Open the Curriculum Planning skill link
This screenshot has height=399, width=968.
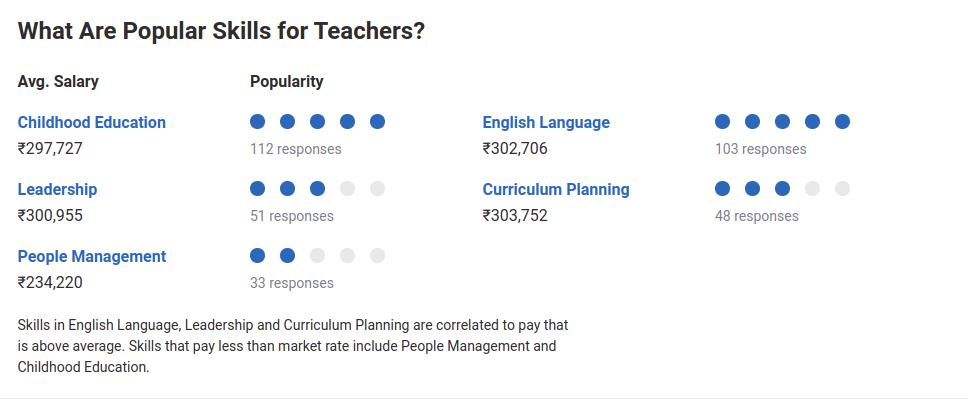click(556, 189)
